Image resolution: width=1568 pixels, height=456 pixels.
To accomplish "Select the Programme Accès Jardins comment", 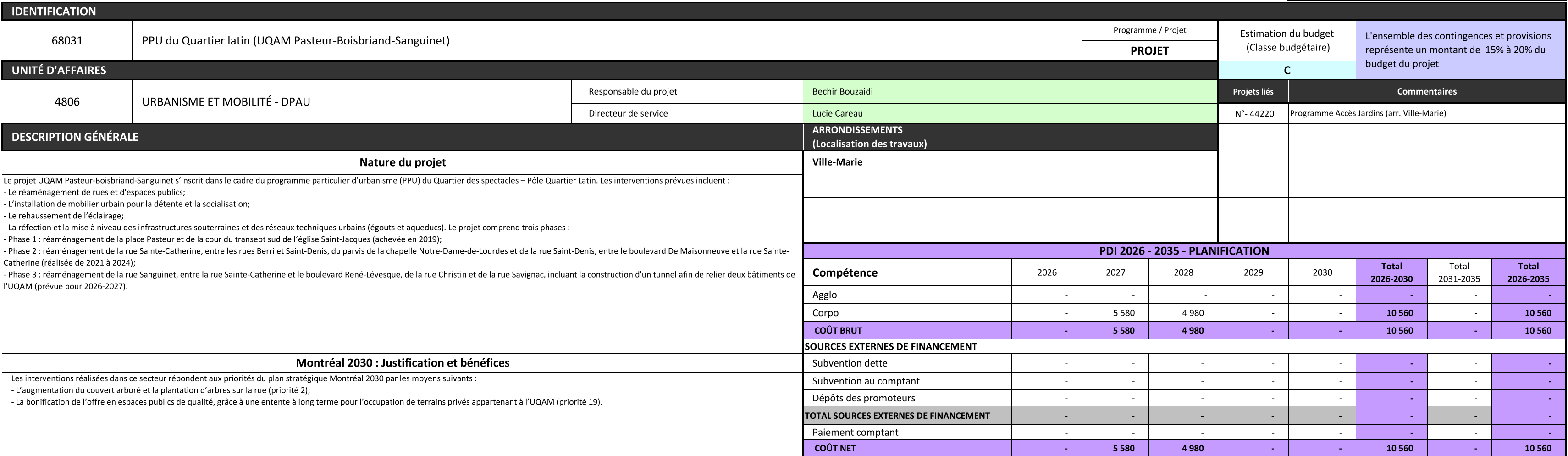I will [x=1368, y=113].
